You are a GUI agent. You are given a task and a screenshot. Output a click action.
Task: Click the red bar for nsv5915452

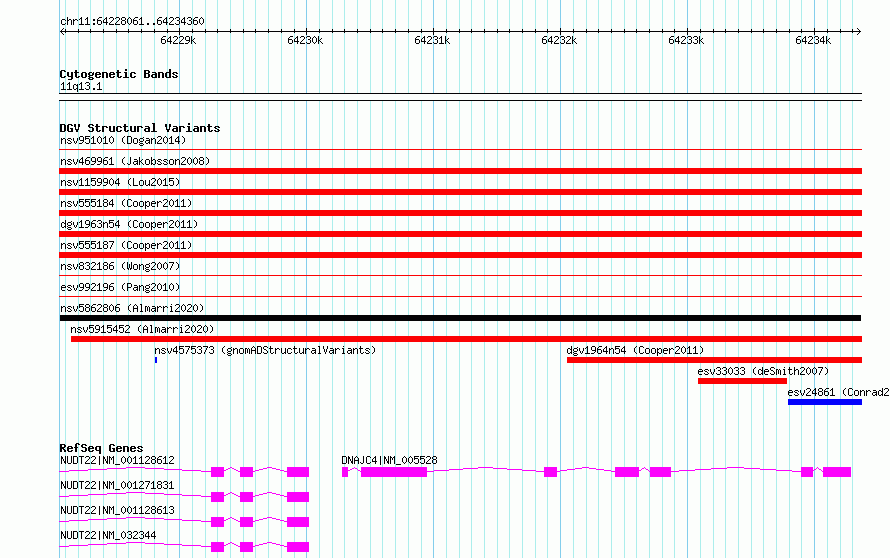pyautogui.click(x=466, y=339)
